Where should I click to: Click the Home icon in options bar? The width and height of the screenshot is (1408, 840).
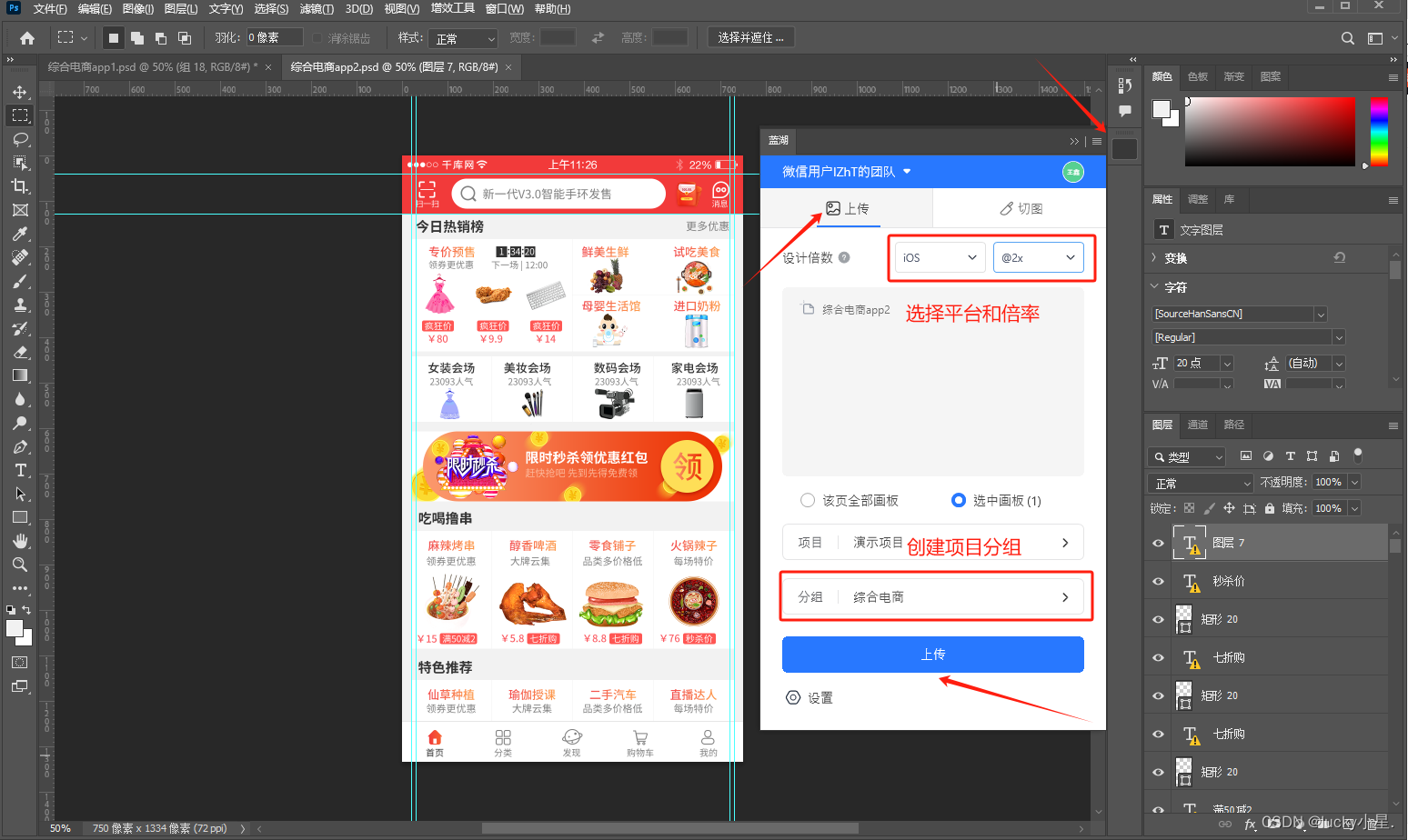(27, 38)
